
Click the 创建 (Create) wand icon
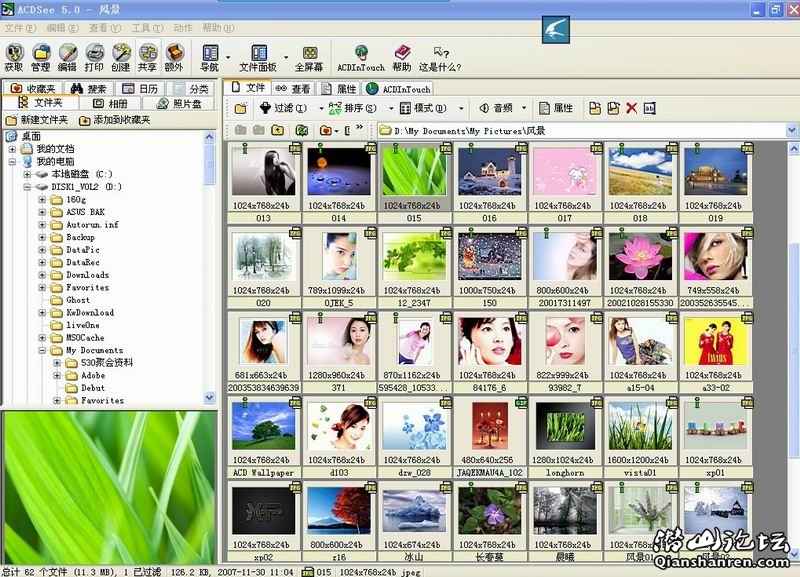[121, 56]
